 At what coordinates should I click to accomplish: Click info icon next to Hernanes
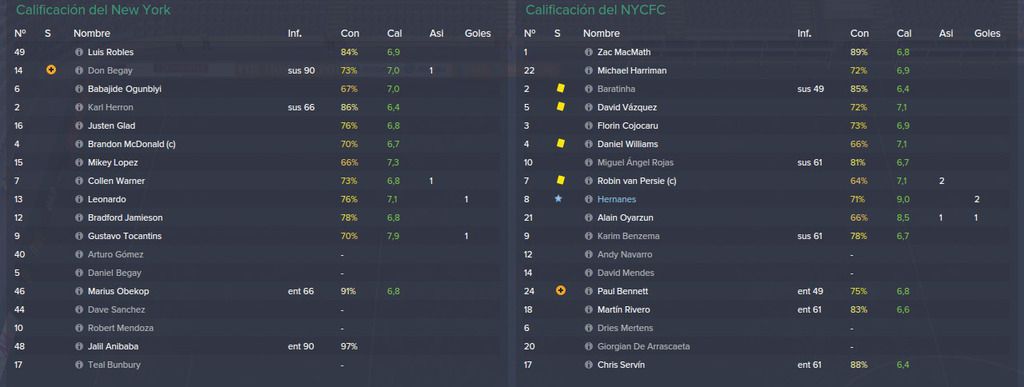tap(588, 199)
